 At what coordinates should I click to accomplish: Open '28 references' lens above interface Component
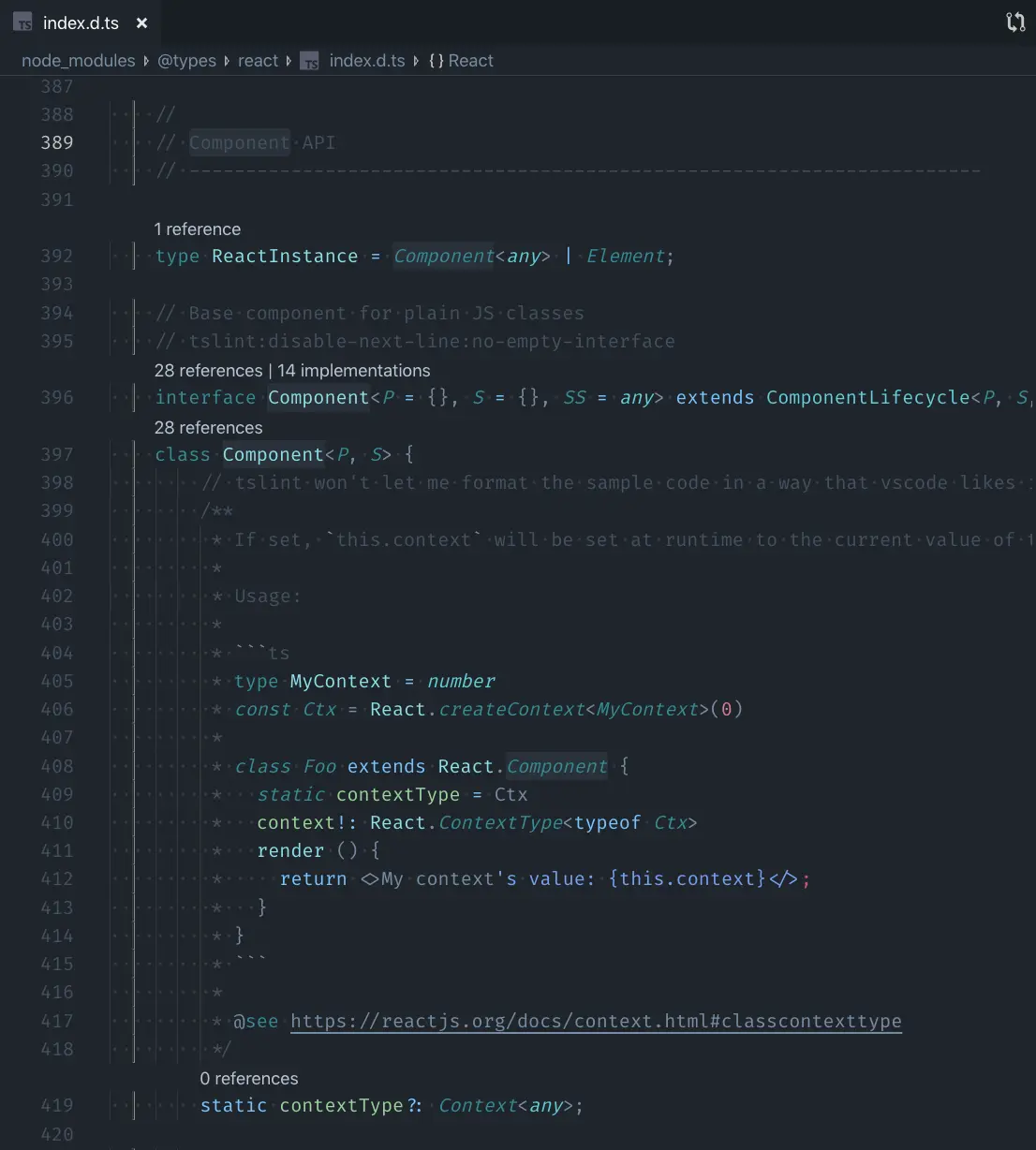click(208, 371)
